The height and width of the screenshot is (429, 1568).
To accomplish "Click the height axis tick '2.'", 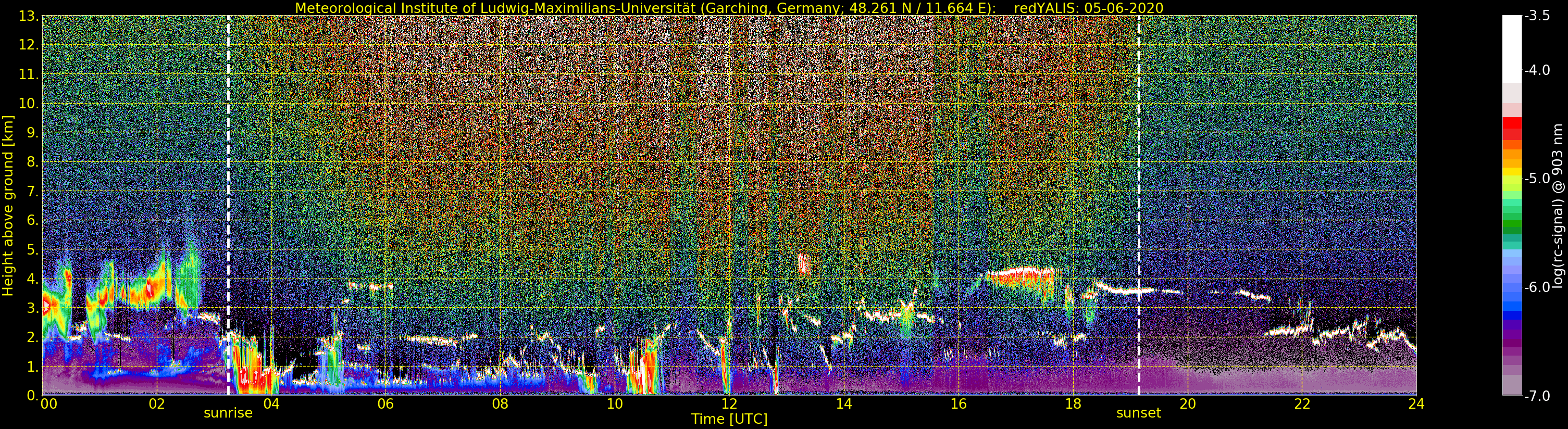I will pyautogui.click(x=33, y=337).
